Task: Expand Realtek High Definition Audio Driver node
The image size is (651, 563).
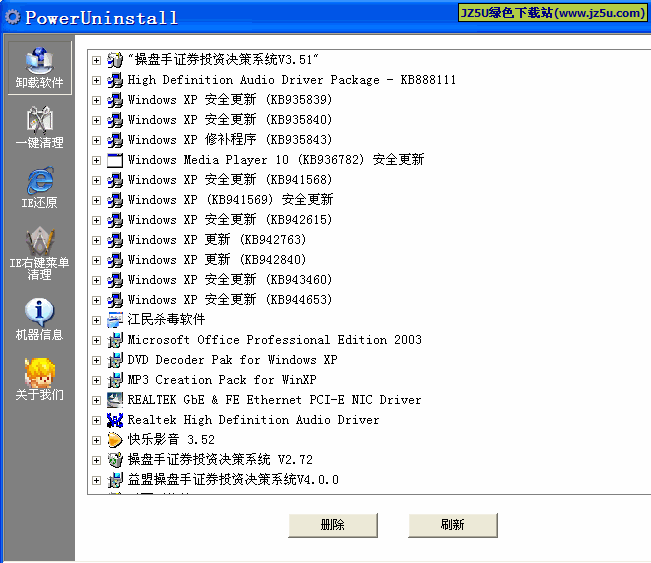Action: [x=96, y=420]
